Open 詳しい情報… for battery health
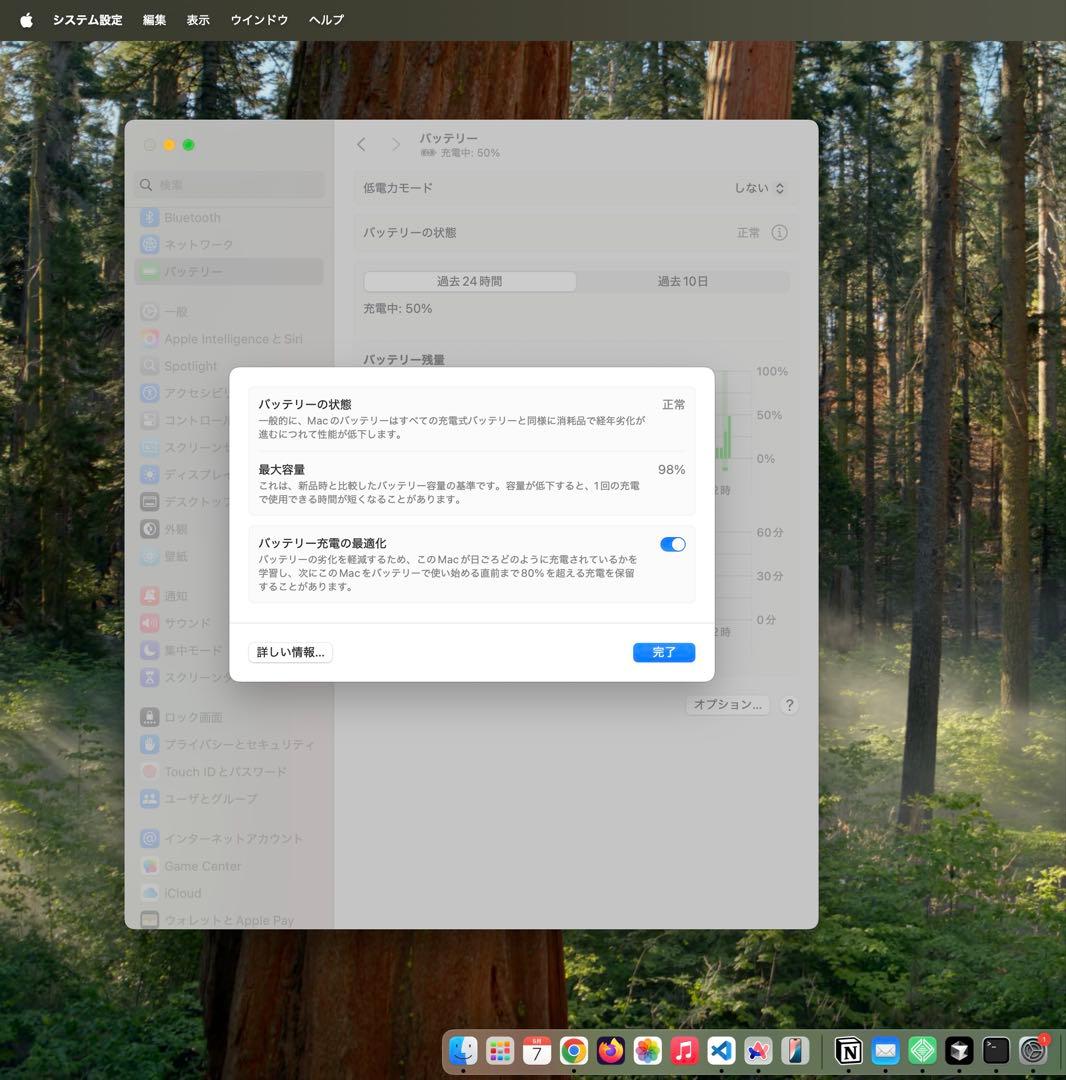Screen dimensions: 1066x1080 289,652
